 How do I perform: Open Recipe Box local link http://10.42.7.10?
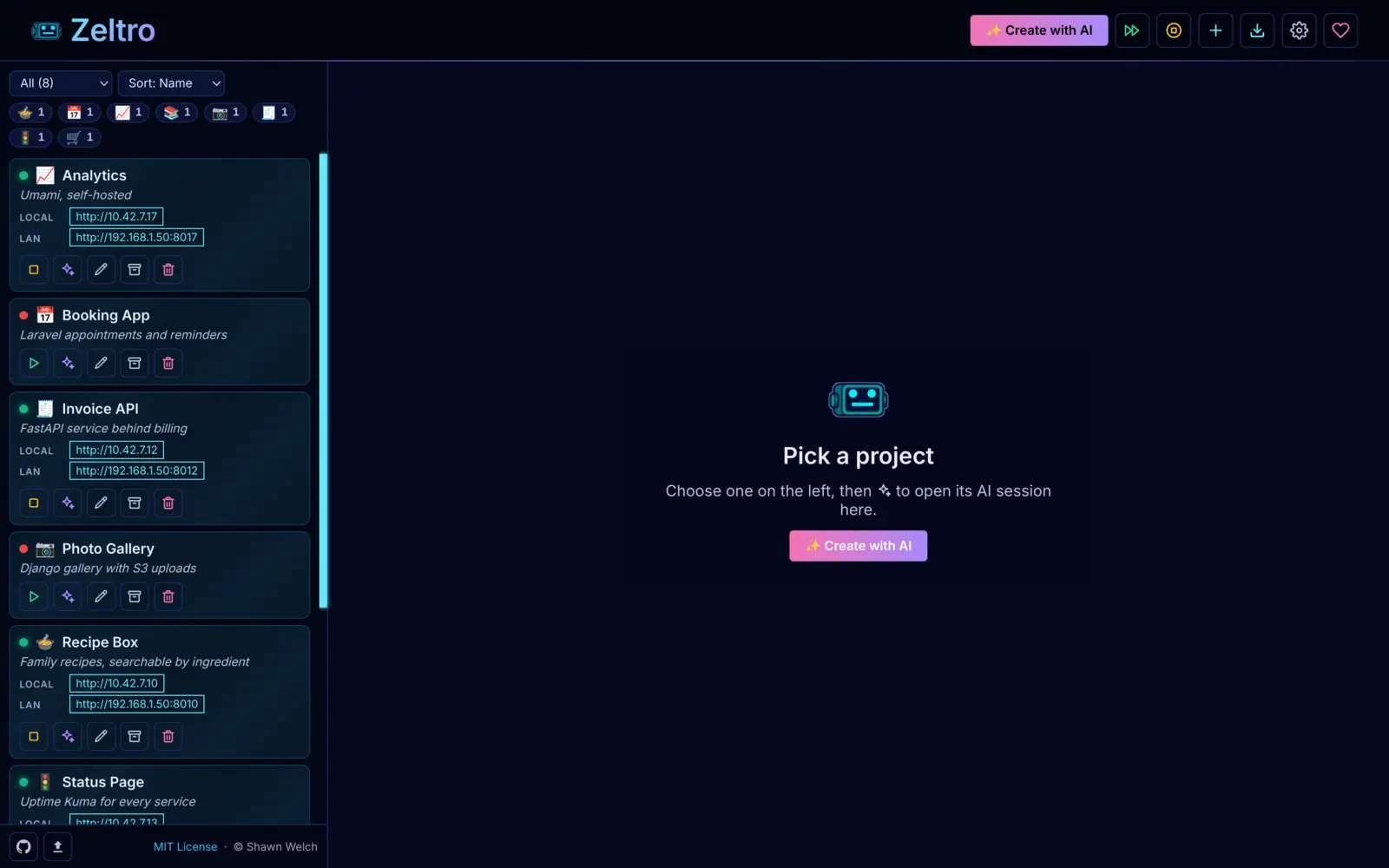pyautogui.click(x=116, y=684)
